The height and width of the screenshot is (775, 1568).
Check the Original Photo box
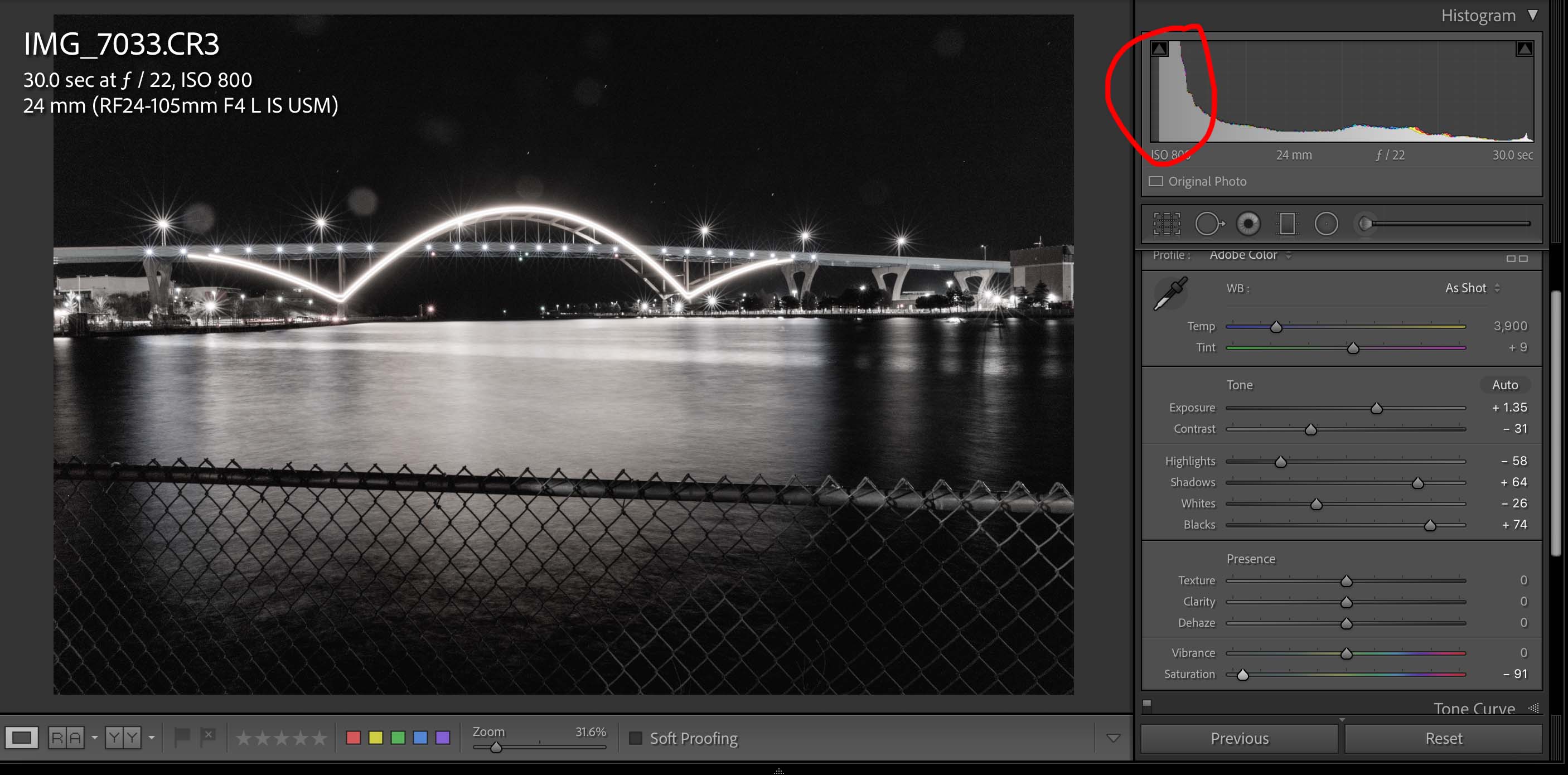tap(1156, 181)
